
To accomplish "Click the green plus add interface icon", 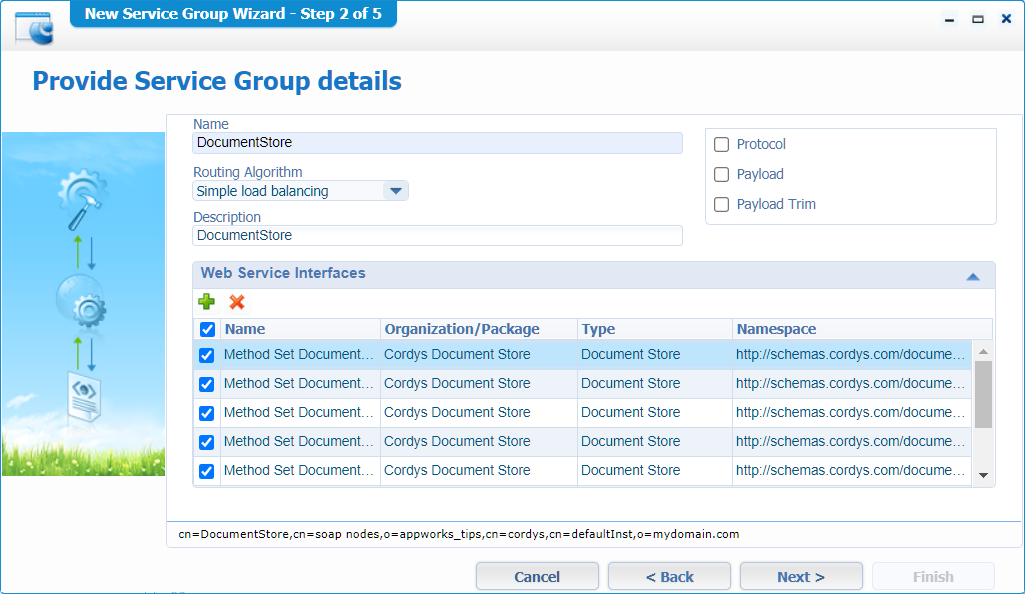I will pos(206,302).
